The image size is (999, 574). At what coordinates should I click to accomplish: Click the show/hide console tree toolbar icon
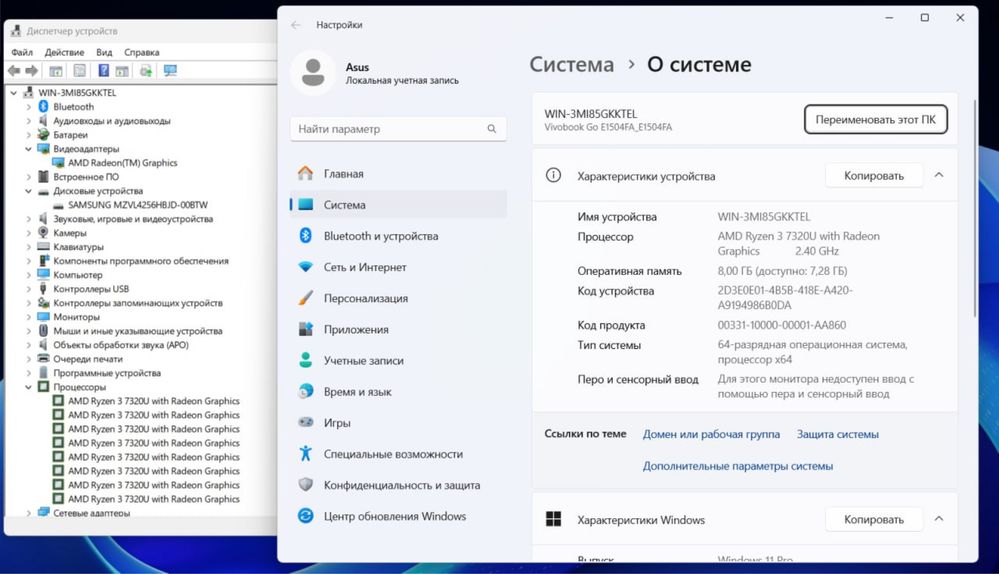tap(56, 71)
